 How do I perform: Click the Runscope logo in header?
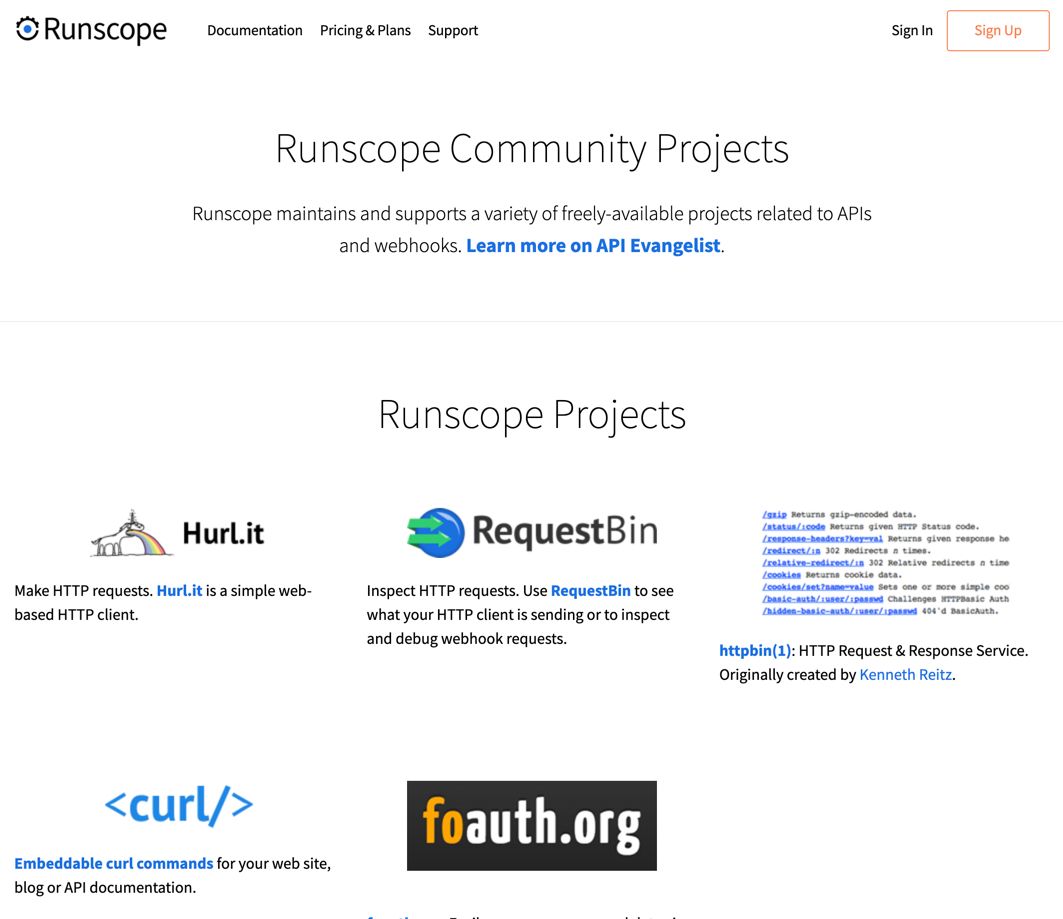point(91,30)
